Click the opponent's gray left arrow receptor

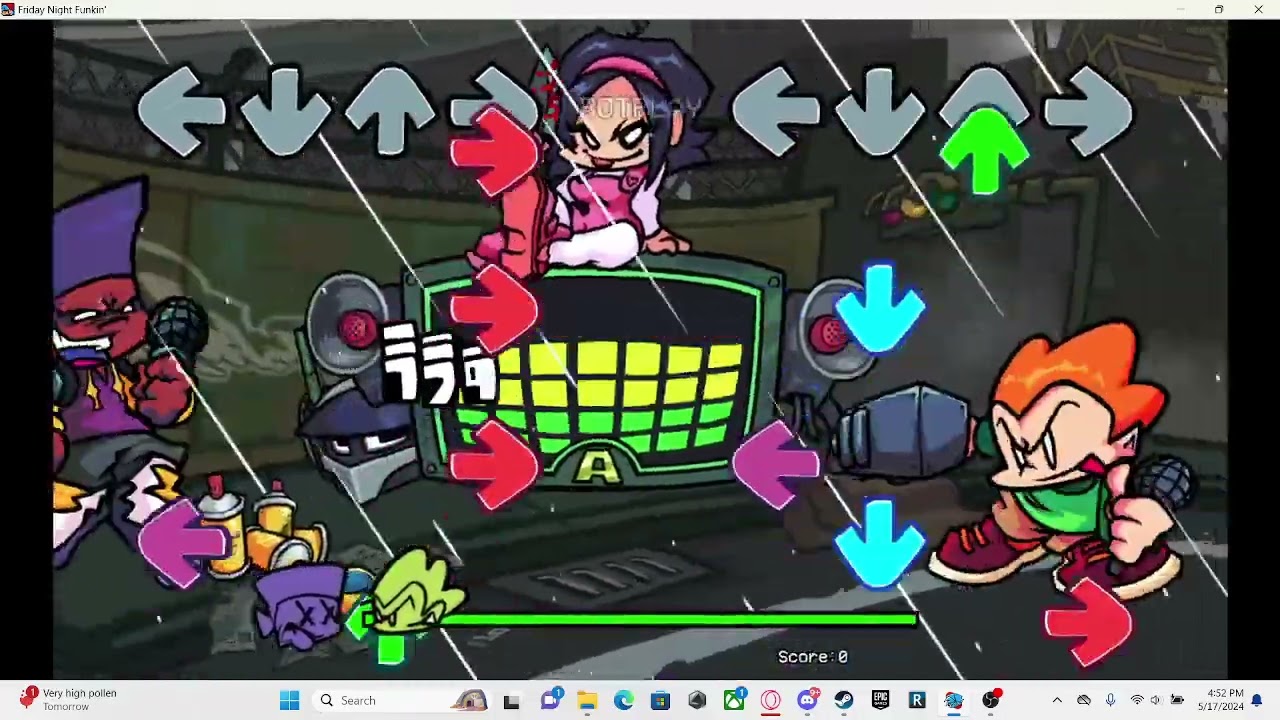tap(182, 110)
